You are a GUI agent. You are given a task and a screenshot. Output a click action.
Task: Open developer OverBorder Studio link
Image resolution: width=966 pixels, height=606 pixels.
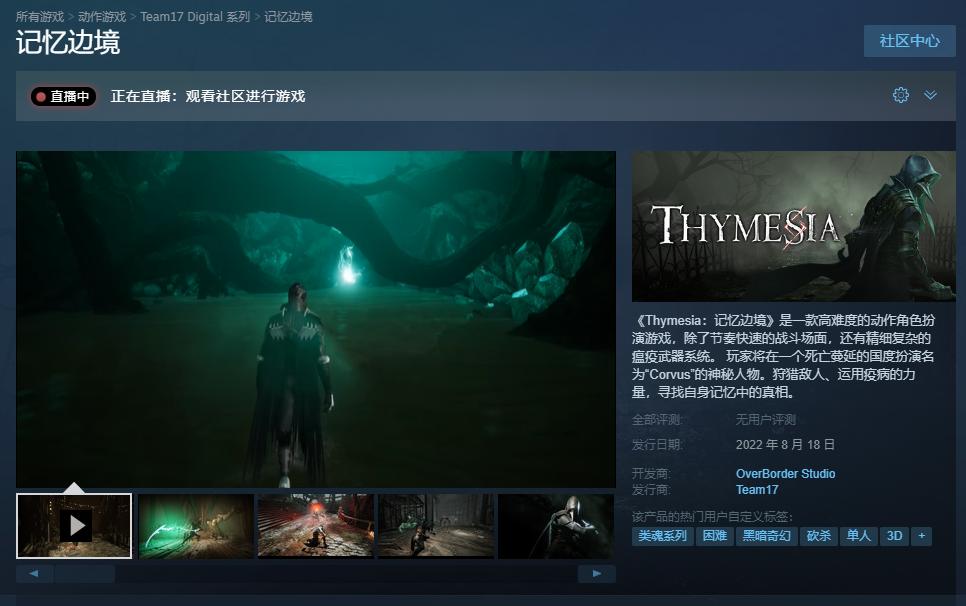click(x=785, y=474)
